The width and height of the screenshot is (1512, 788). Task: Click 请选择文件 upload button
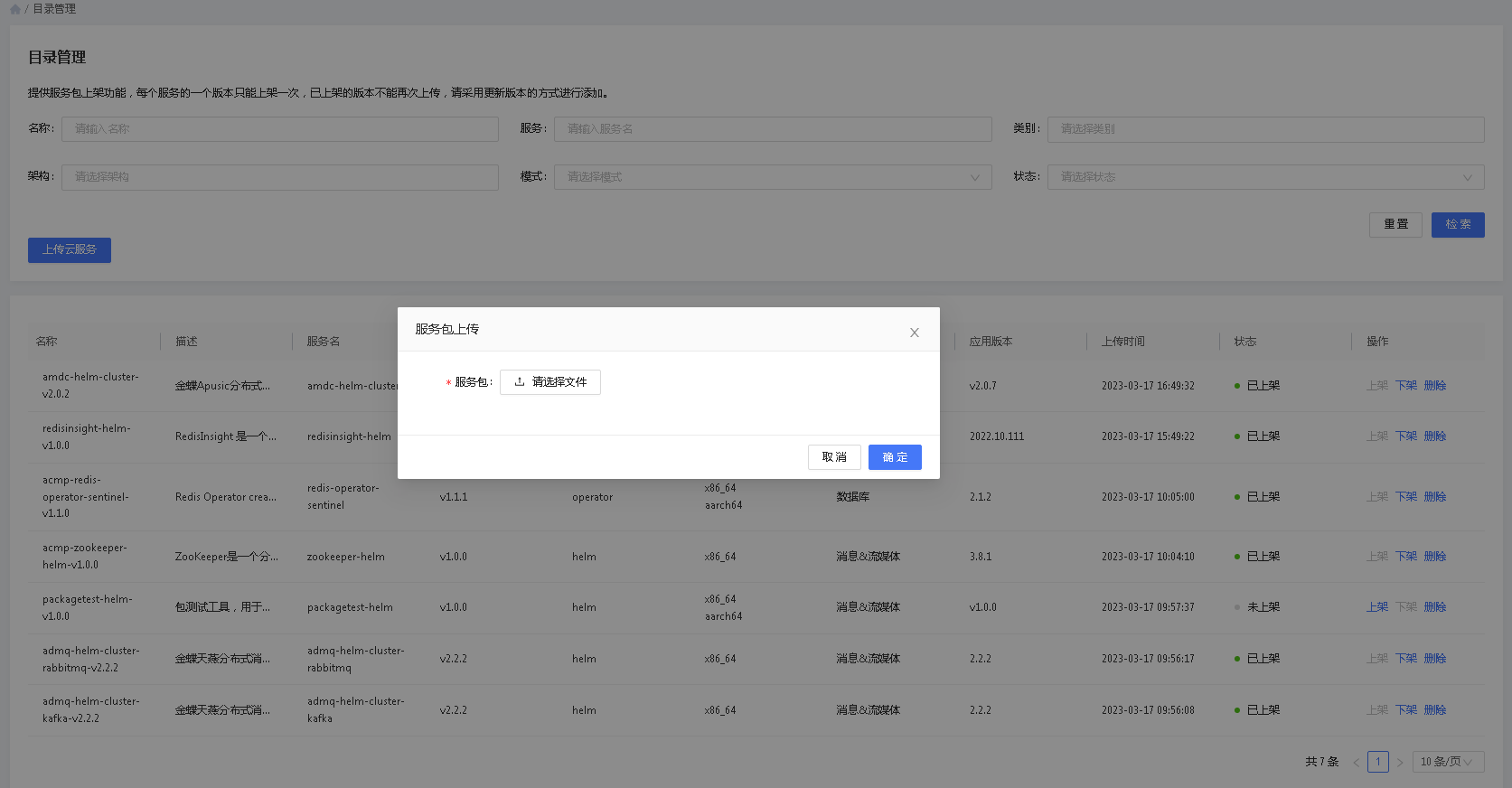[550, 382]
